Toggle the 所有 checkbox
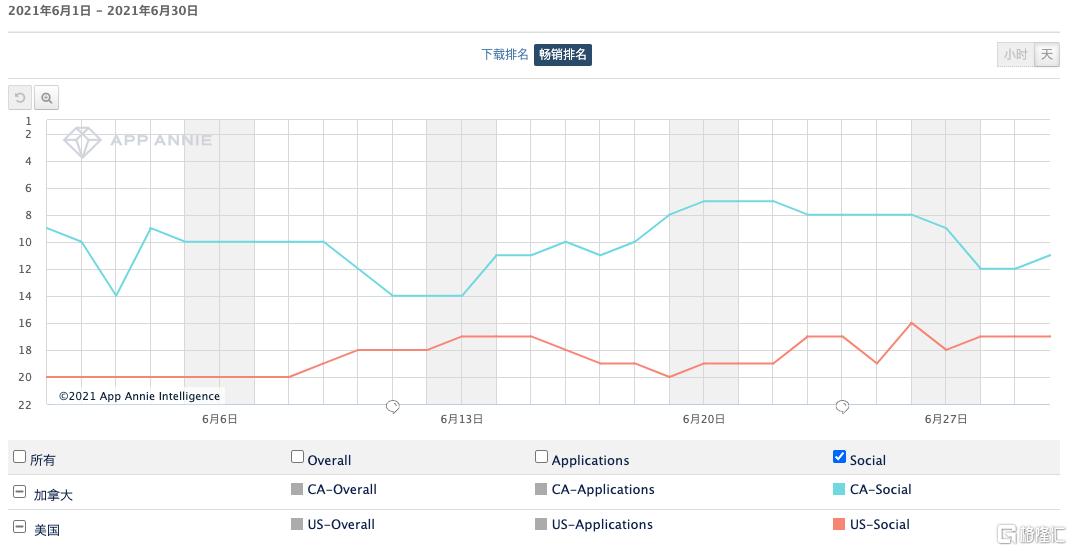 click(20, 457)
